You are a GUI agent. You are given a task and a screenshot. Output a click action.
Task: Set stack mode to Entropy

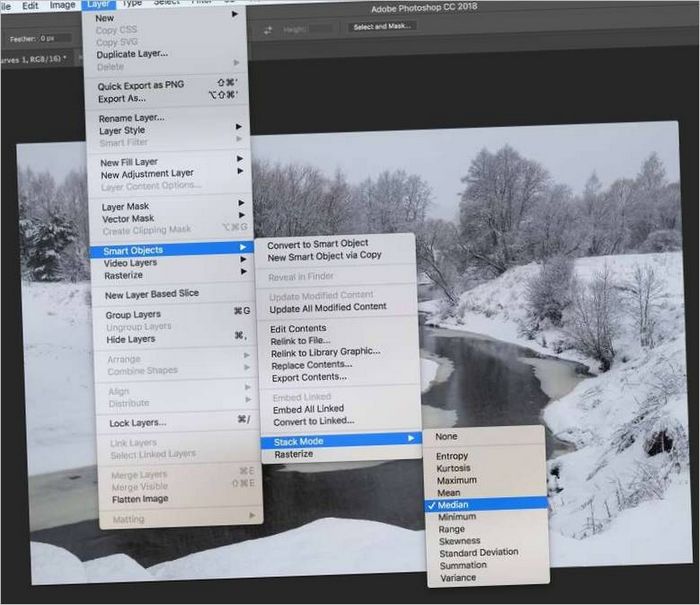484,456
